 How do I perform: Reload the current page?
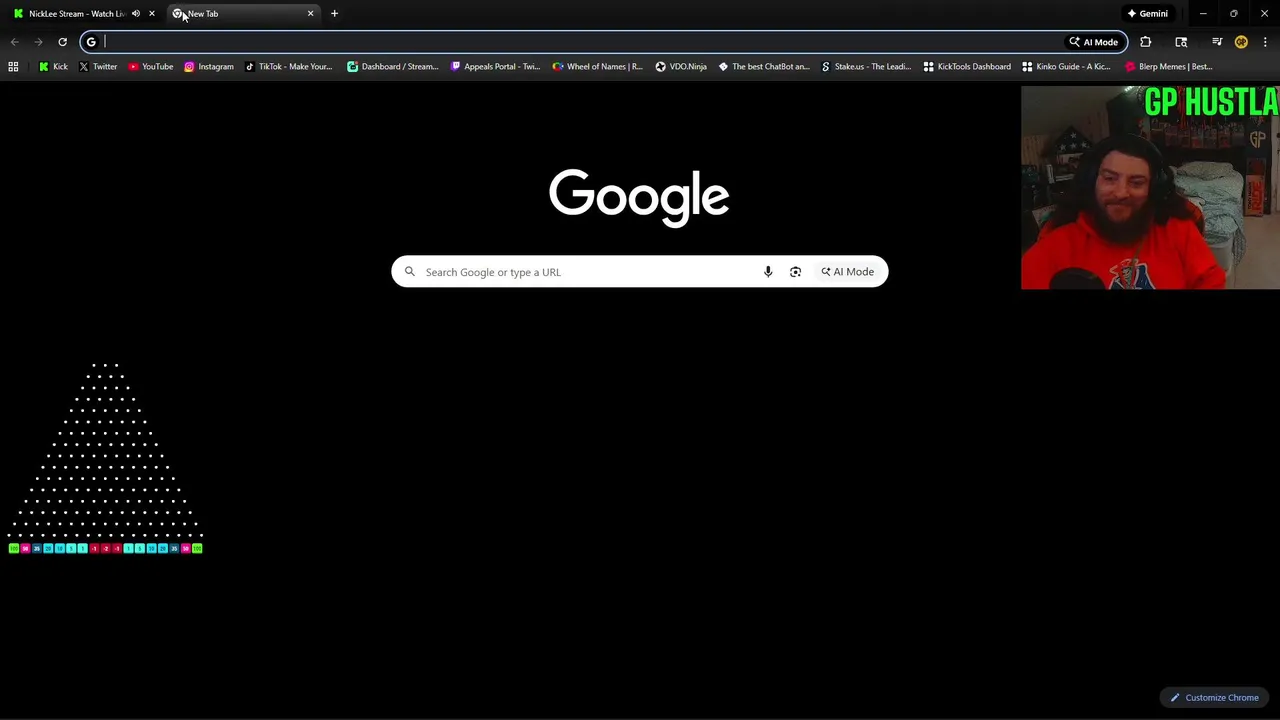click(x=62, y=42)
